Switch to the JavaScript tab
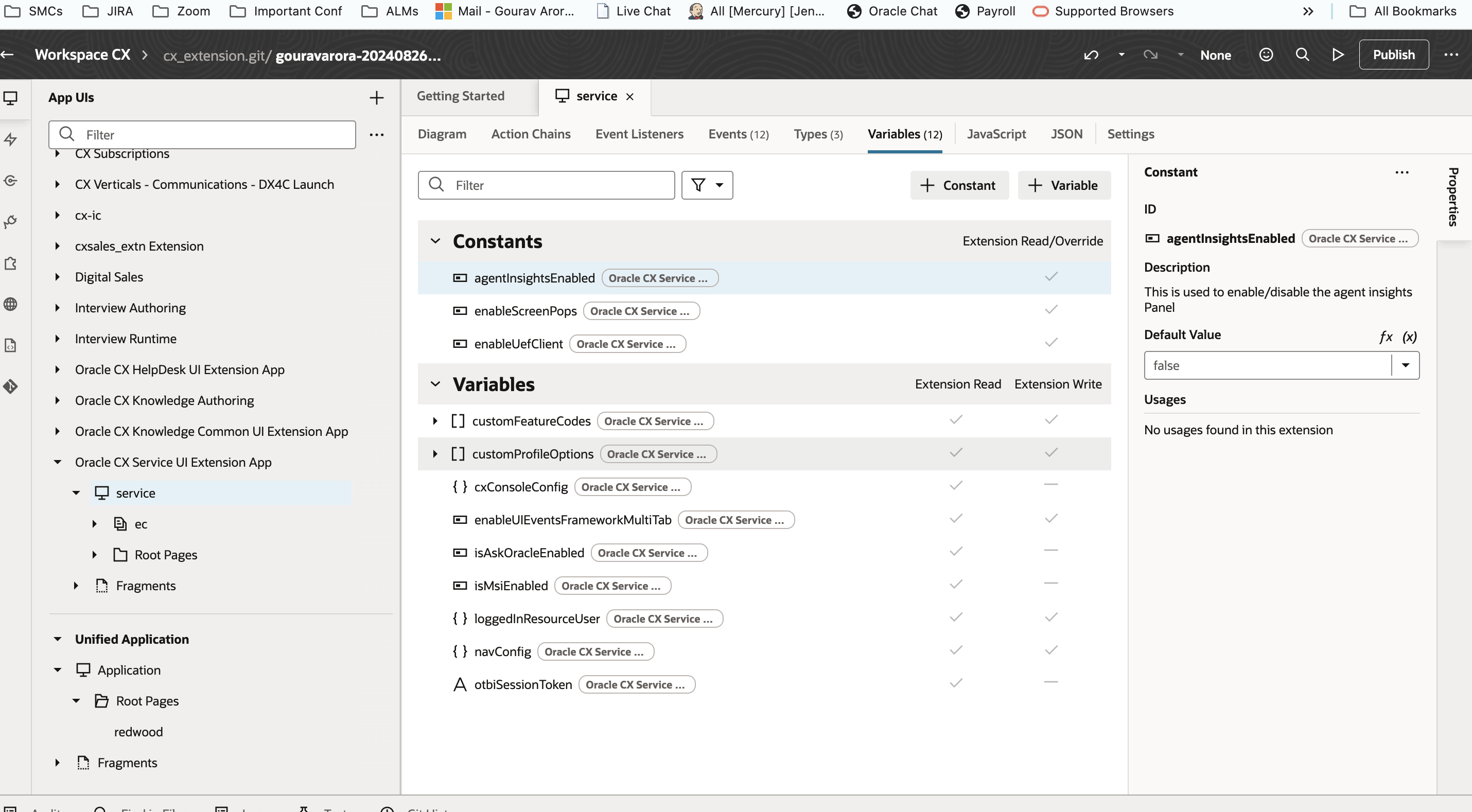 coord(996,134)
